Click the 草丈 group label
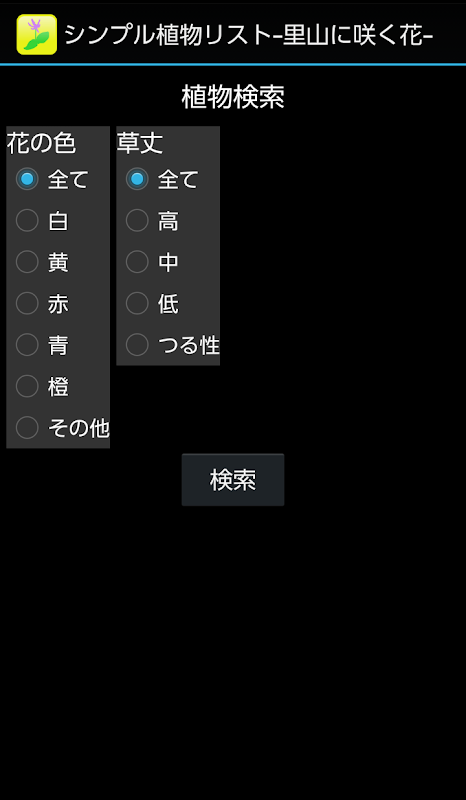 140,143
